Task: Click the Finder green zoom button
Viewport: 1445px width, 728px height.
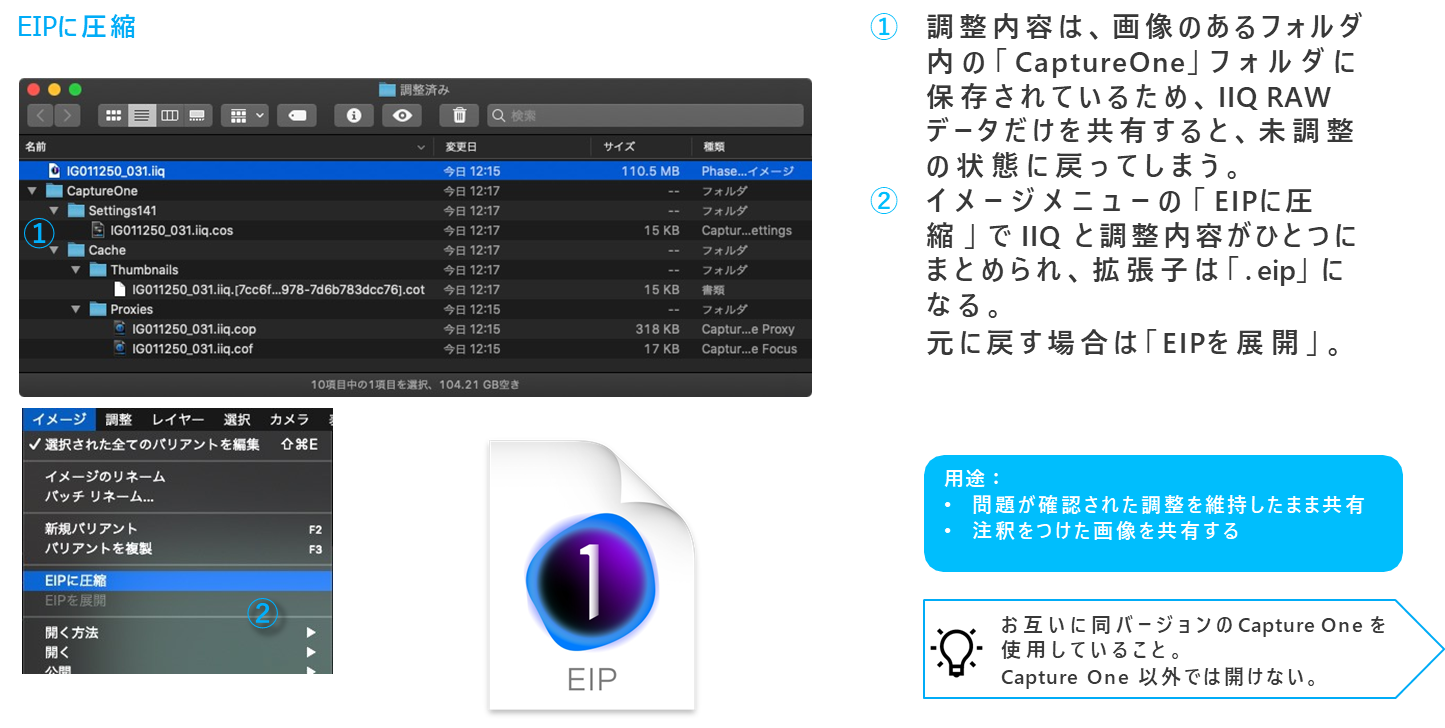Action: pyautogui.click(x=75, y=90)
